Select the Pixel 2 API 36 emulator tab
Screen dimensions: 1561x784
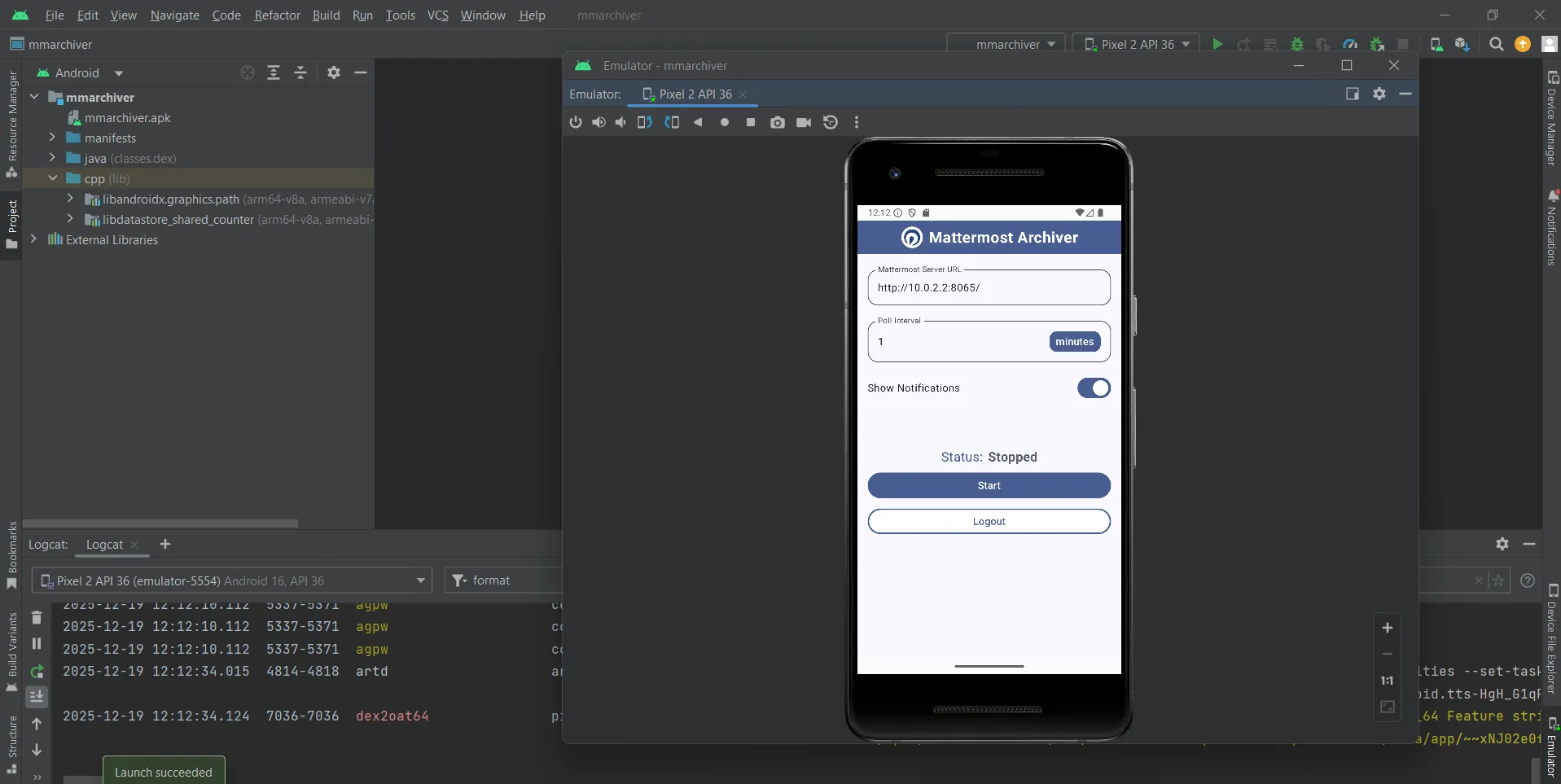click(x=695, y=94)
